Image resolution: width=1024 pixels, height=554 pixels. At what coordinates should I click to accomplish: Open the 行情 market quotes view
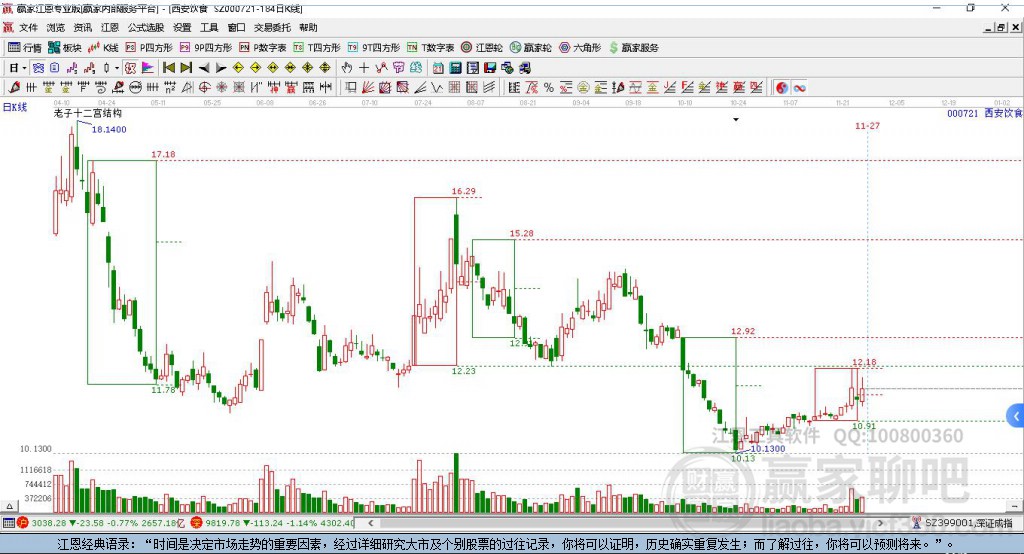25,48
